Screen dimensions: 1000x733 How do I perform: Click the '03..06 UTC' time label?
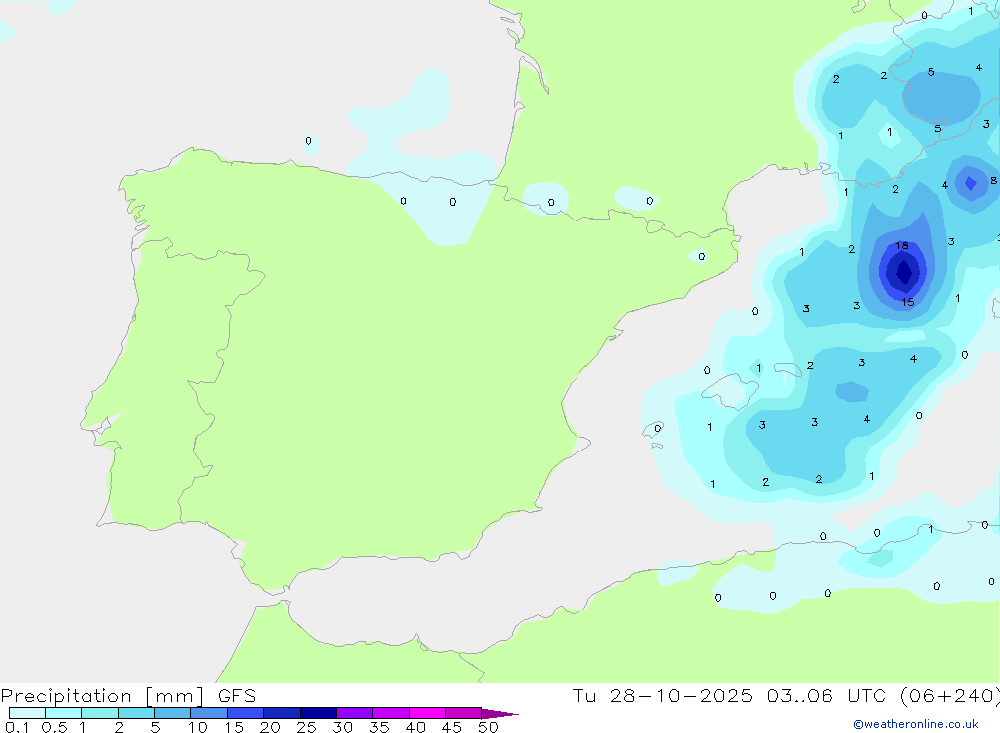(x=826, y=695)
